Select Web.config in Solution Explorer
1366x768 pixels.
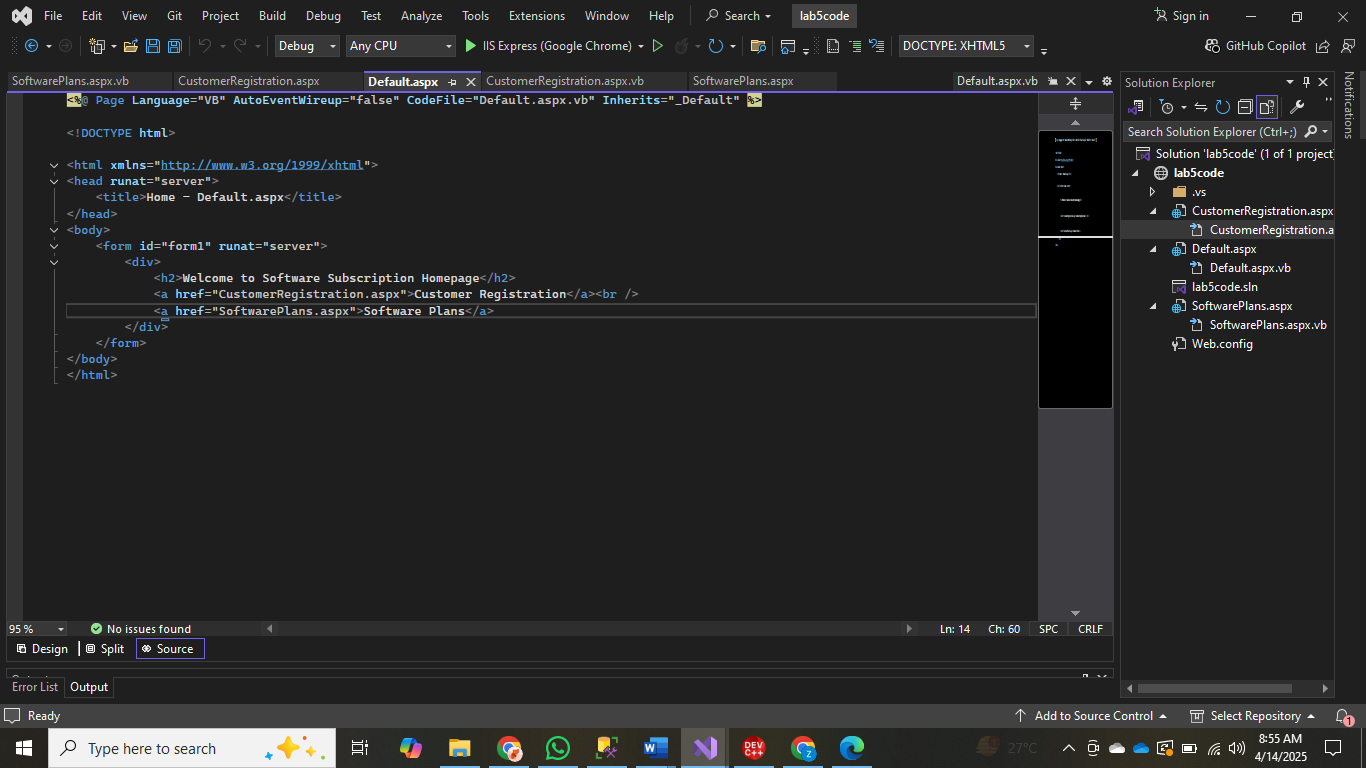pos(1221,344)
